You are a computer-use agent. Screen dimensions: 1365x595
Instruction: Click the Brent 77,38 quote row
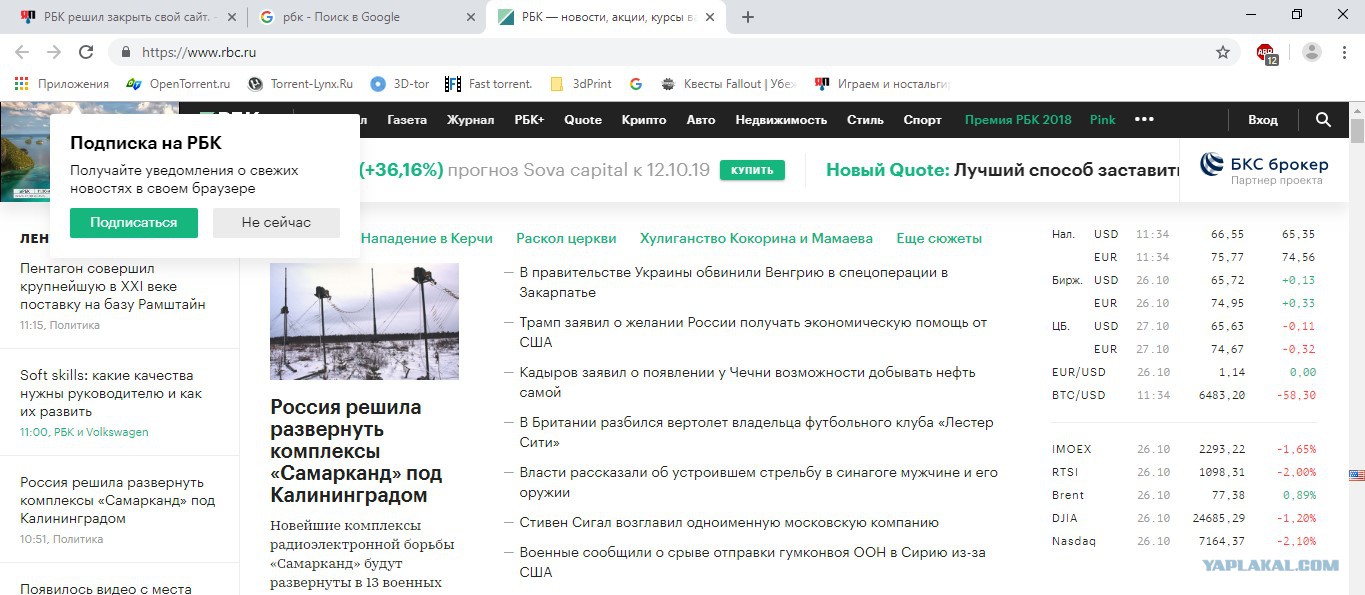click(x=1184, y=495)
